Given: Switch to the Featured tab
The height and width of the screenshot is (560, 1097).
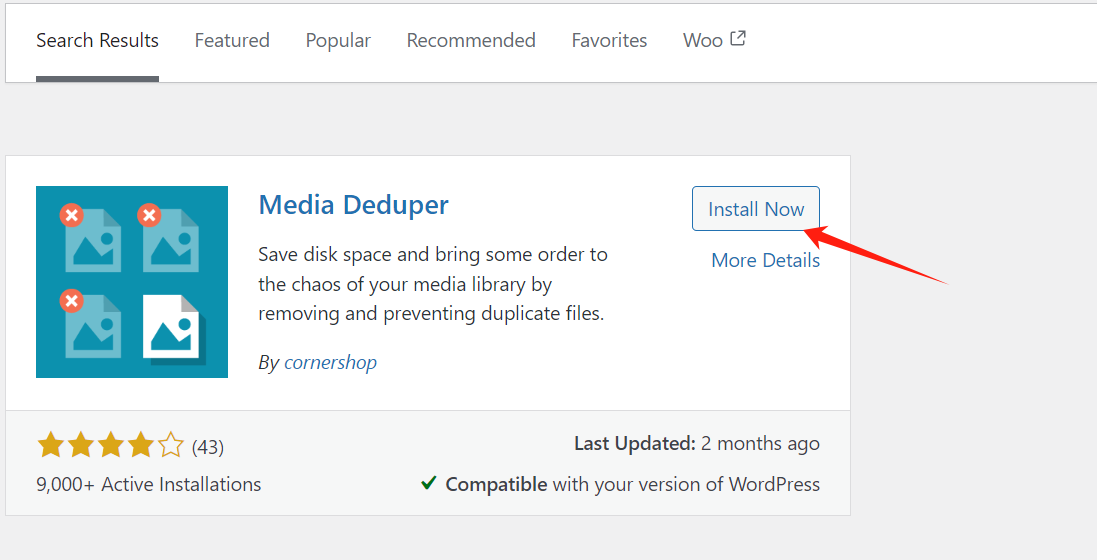Looking at the screenshot, I should coord(232,41).
